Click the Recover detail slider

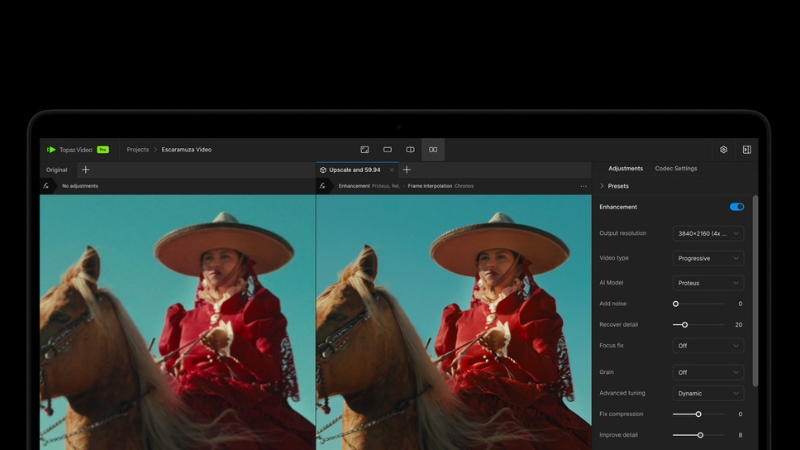[699, 325]
